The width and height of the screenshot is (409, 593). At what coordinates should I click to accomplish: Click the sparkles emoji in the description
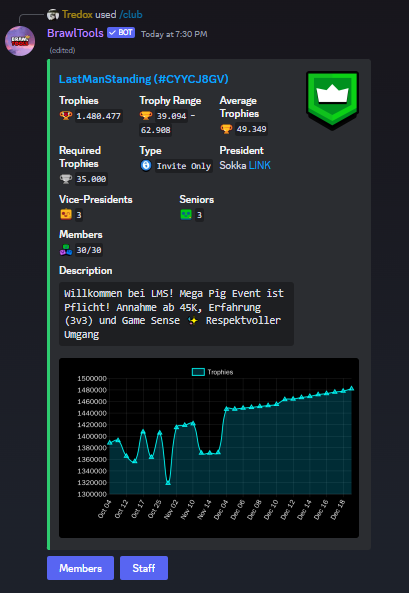click(193, 321)
